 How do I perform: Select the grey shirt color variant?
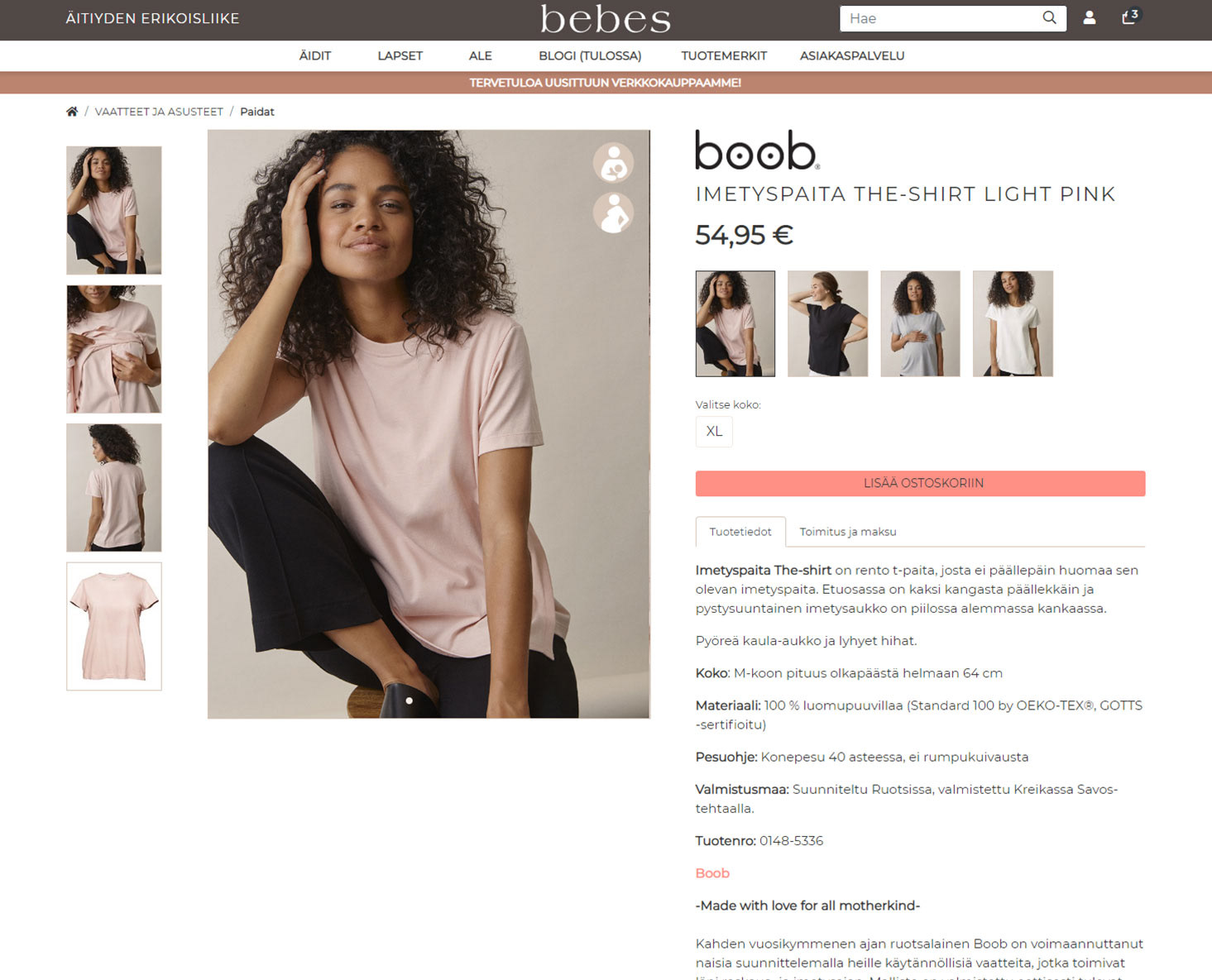click(x=920, y=323)
